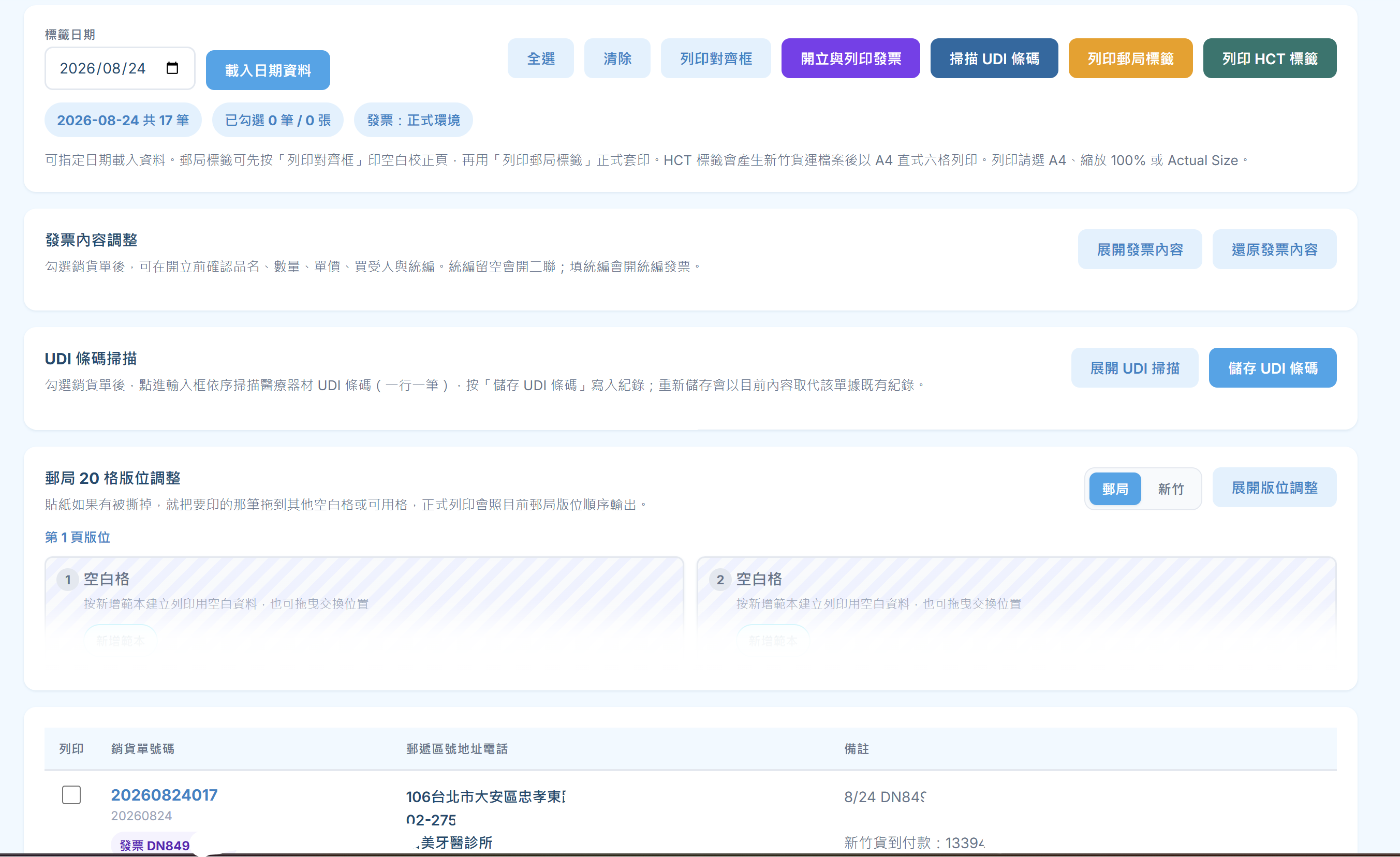1400x857 pixels.
Task: Click the 郵局 20 格版位調整 heading
Action: [112, 478]
